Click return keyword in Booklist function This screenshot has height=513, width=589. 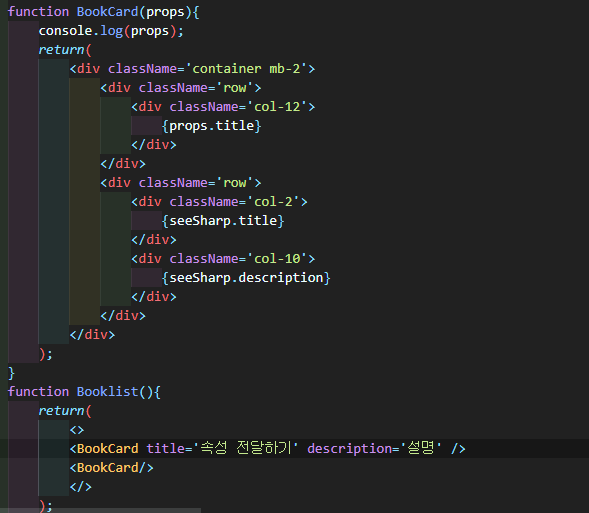pyautogui.click(x=61, y=410)
